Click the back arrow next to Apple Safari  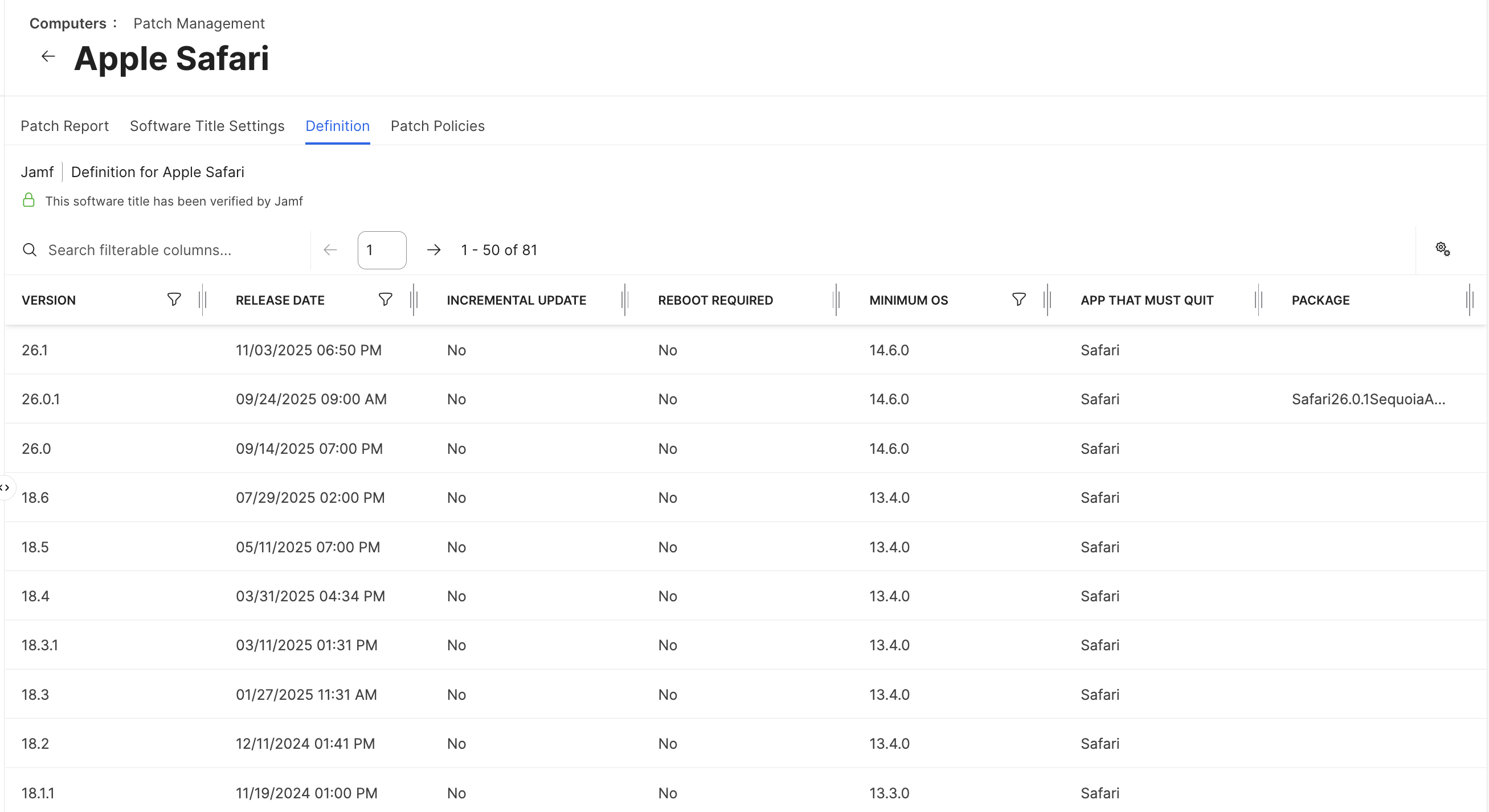tap(48, 56)
